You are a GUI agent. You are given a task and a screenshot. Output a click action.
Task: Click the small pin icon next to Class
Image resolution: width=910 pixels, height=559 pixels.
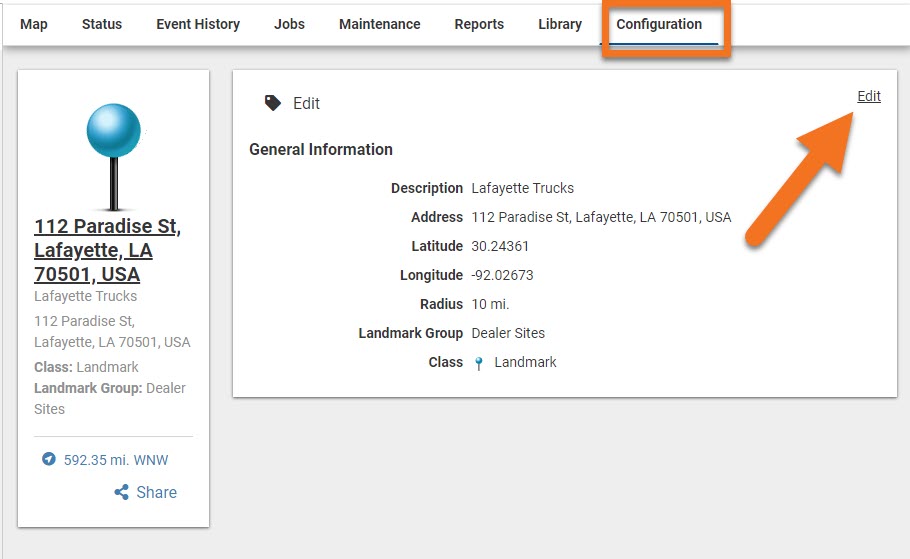[480, 363]
